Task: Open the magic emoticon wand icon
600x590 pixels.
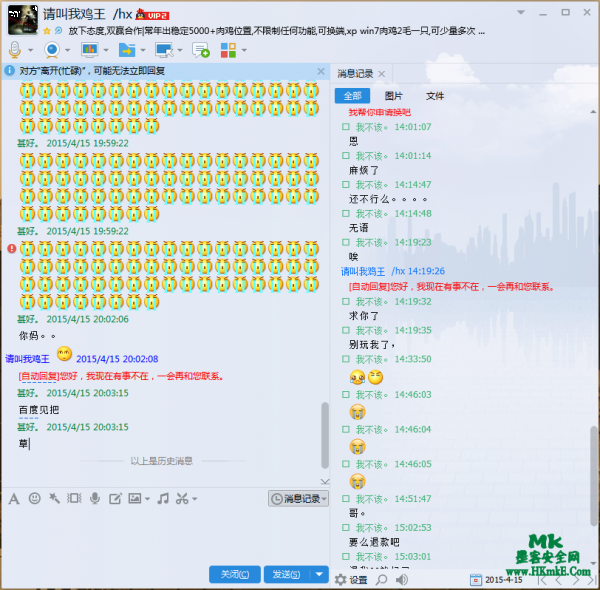Action: pos(54,499)
